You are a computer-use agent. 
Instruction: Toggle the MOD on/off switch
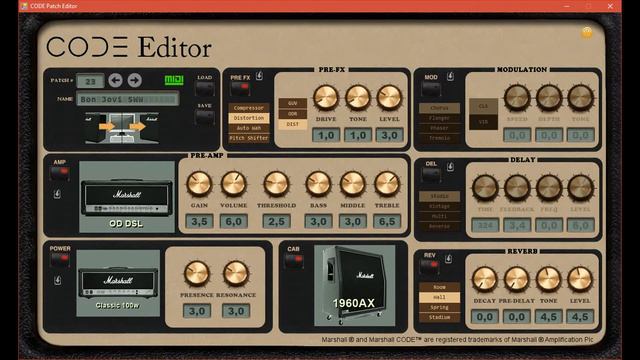coord(431,89)
